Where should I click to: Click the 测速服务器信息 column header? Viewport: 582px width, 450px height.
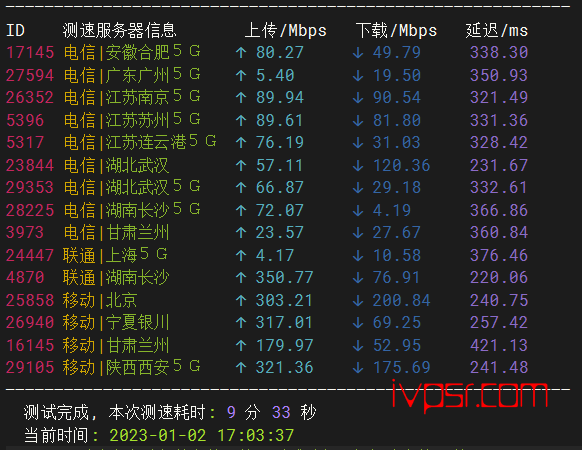tap(120, 30)
